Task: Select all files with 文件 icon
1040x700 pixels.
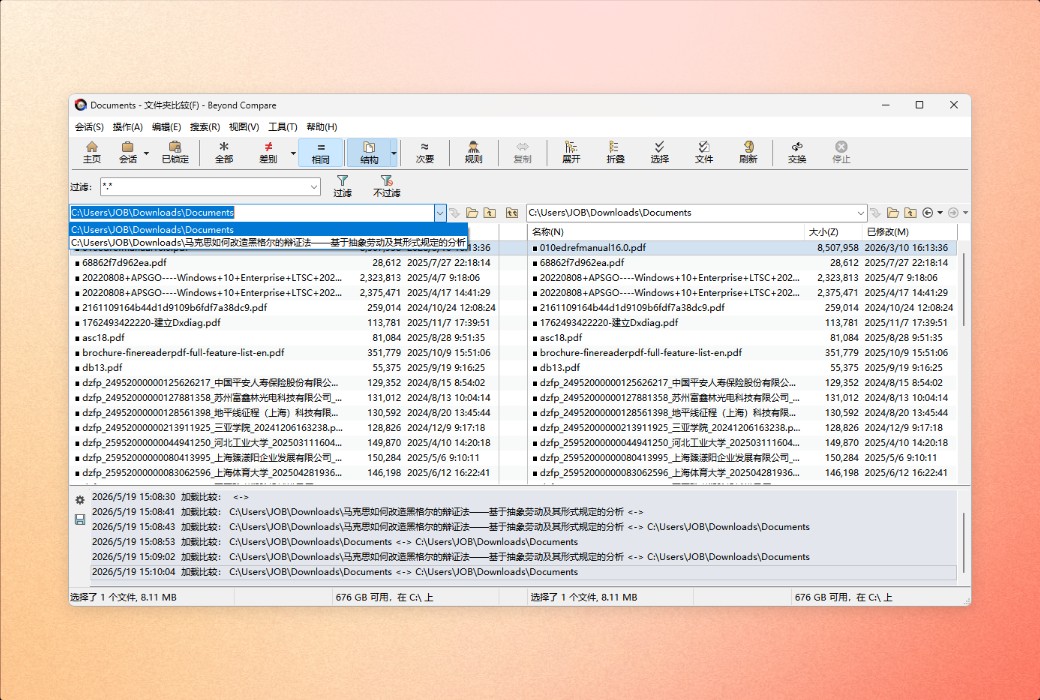Action: [x=704, y=152]
